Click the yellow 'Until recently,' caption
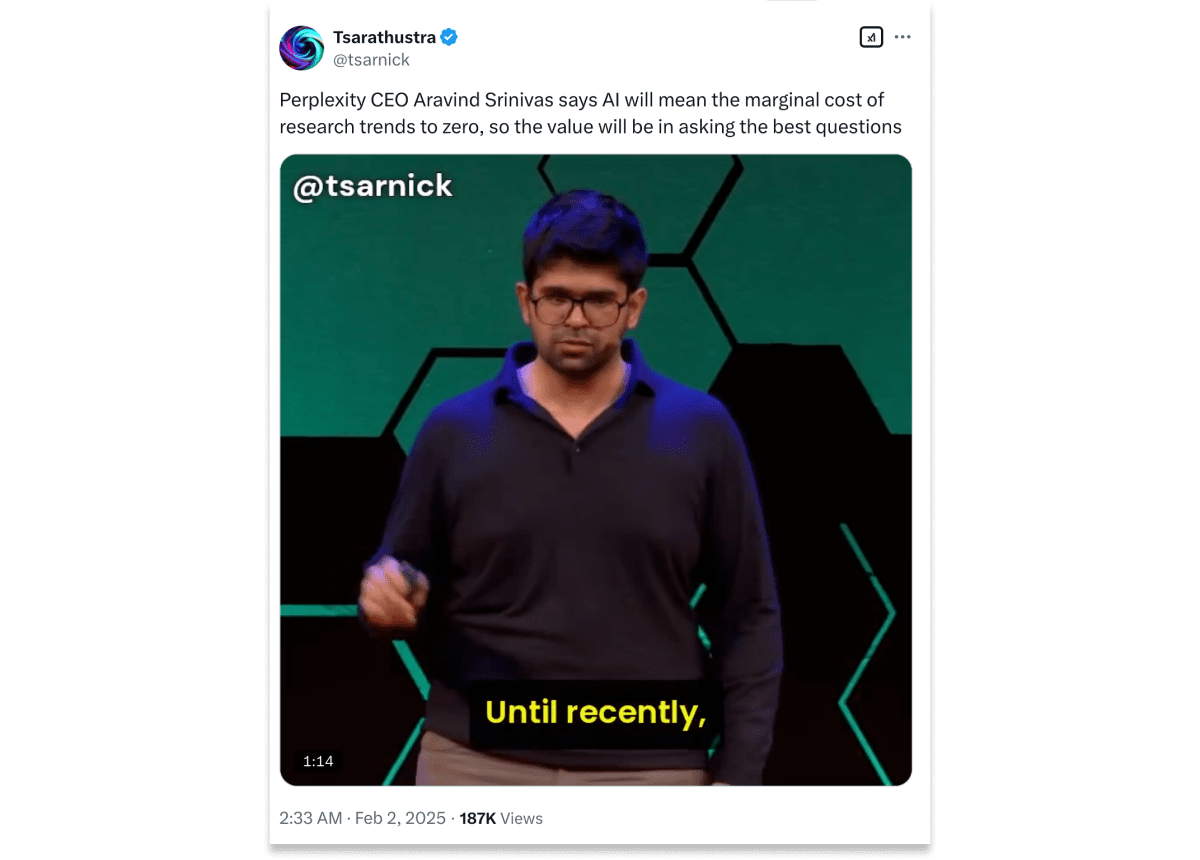 tap(596, 712)
